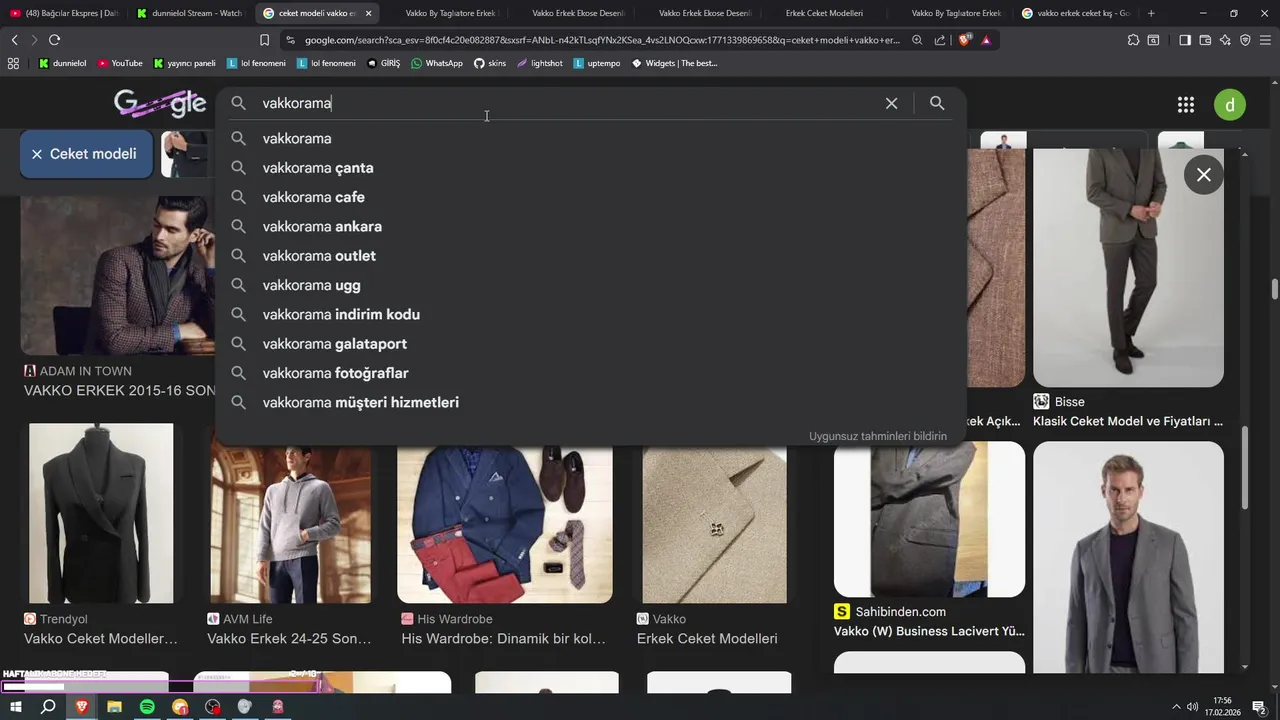Click the Google logo
This screenshot has width=1280, height=720.
coord(160,103)
